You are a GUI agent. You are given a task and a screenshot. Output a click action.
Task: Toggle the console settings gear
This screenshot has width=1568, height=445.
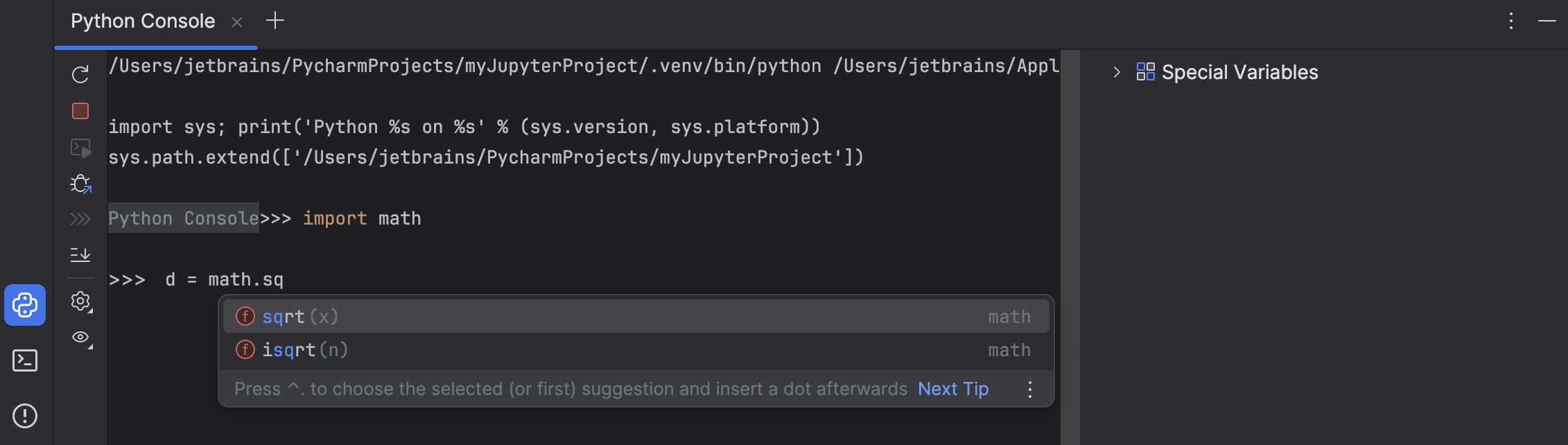click(80, 302)
